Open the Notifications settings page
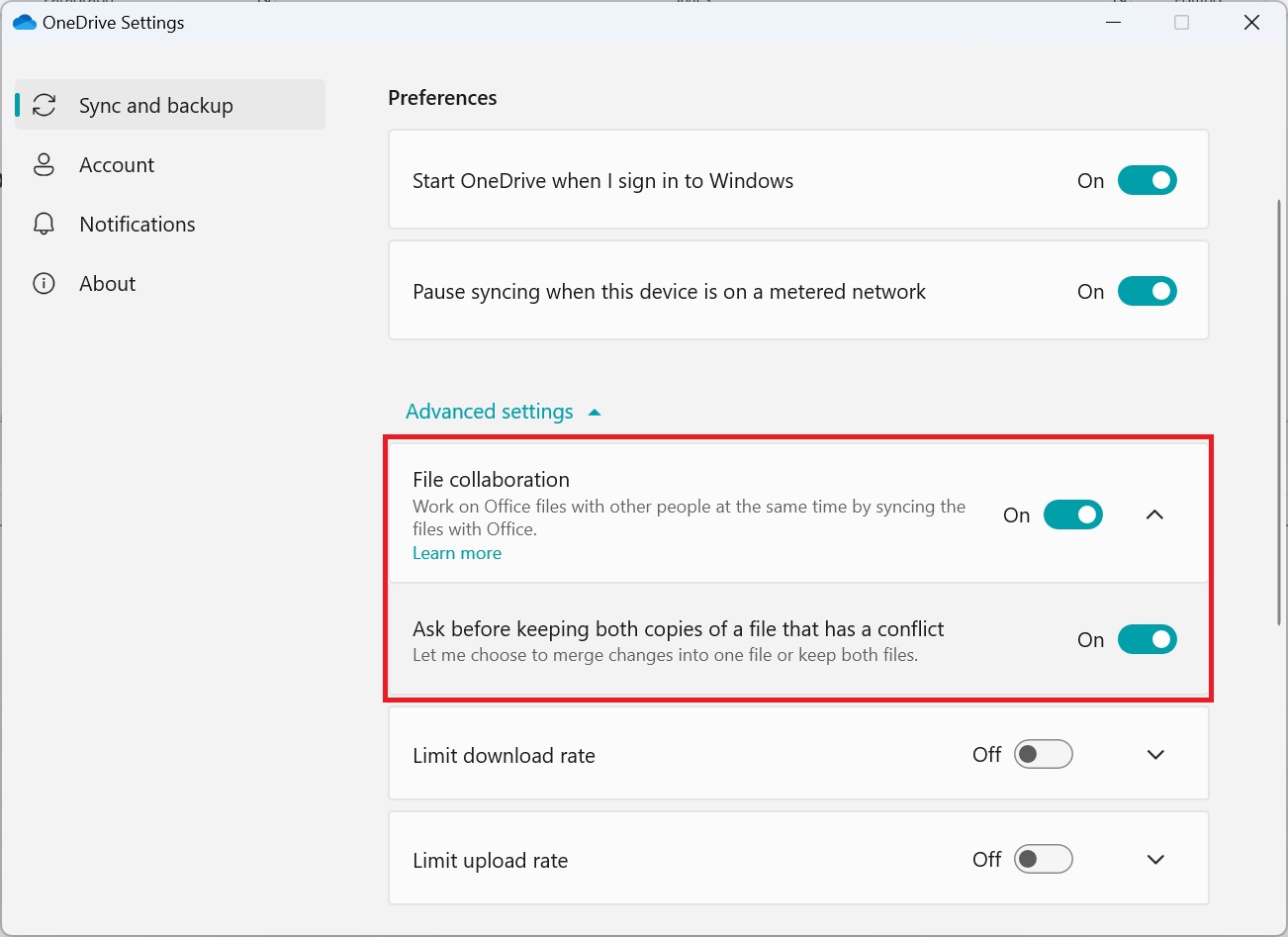 tap(170, 224)
